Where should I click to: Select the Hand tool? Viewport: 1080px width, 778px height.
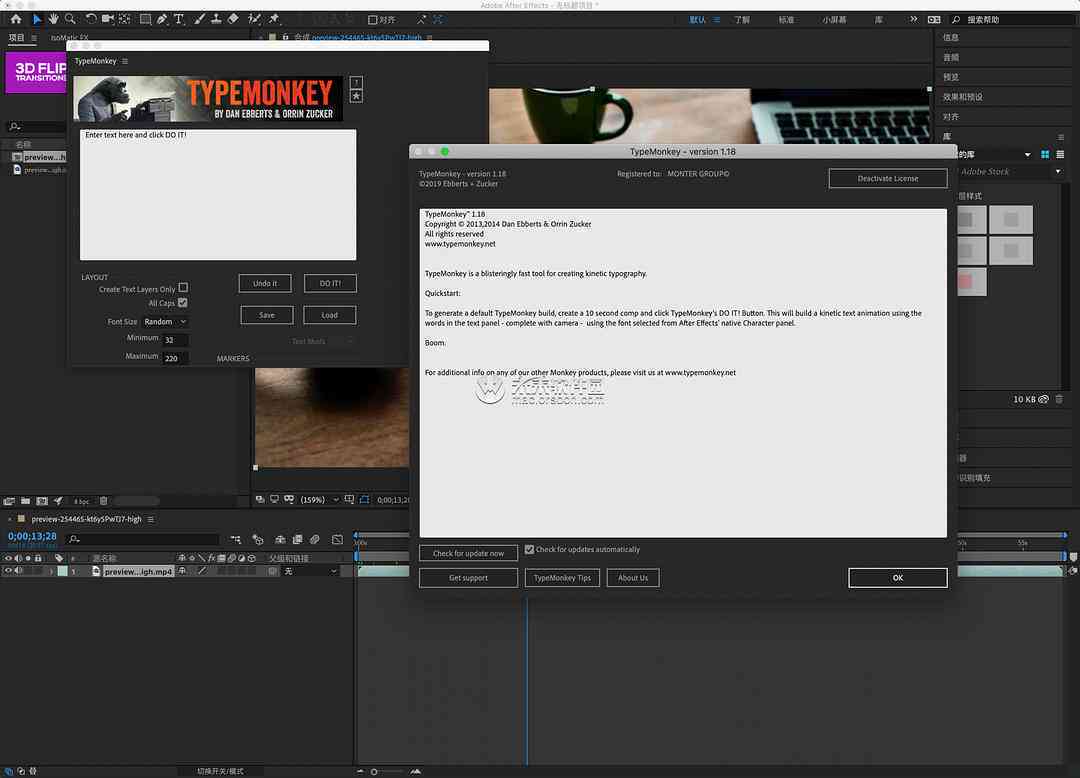(53, 19)
